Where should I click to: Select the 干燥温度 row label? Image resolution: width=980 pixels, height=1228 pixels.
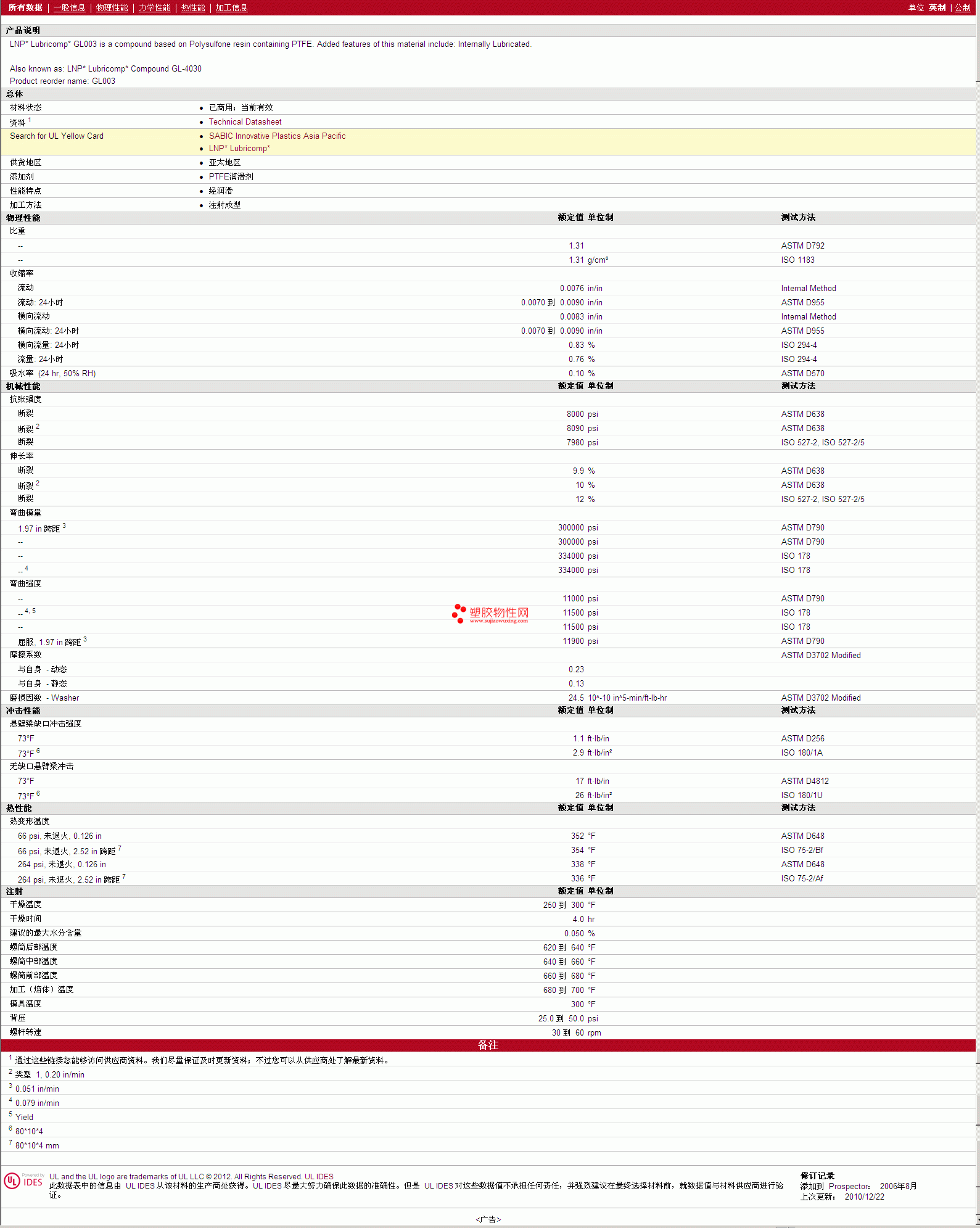coord(25,904)
